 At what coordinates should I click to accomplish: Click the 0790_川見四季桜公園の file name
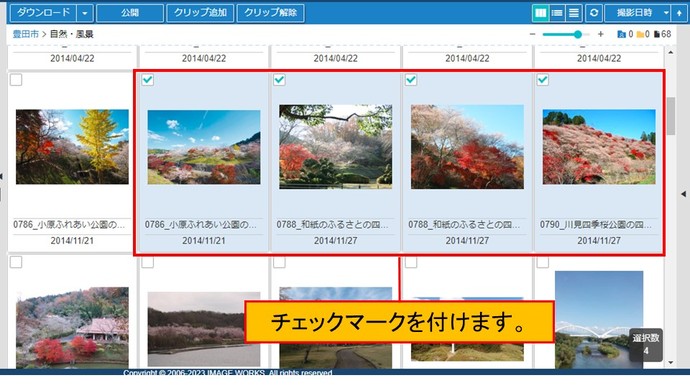tap(596, 225)
